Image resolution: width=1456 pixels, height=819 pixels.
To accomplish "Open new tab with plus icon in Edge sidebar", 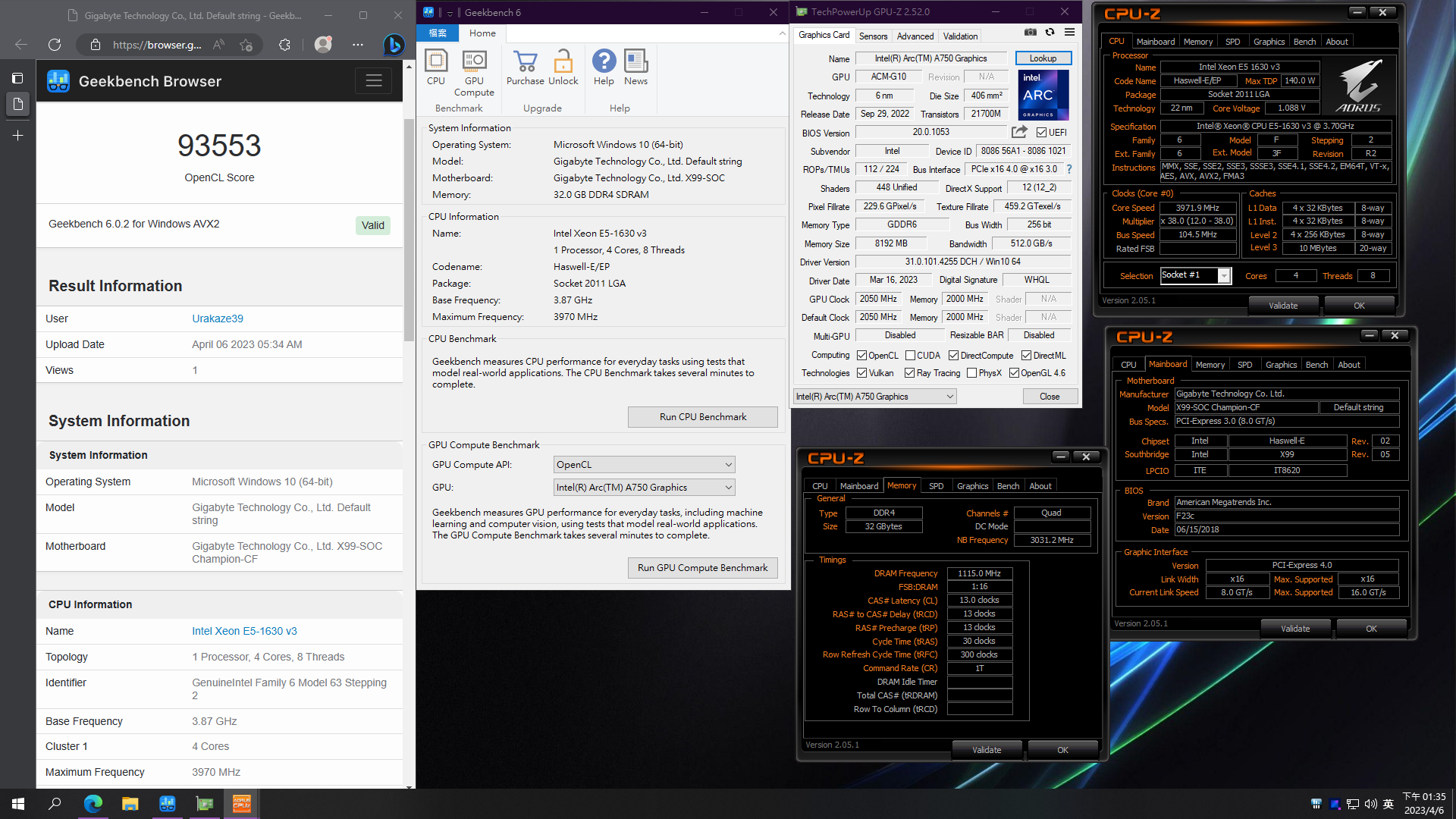I will [x=17, y=136].
